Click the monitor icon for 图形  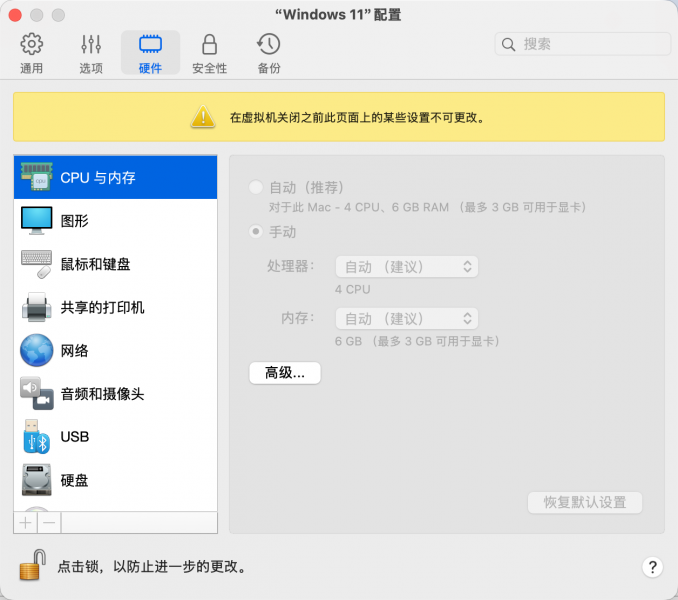37,220
